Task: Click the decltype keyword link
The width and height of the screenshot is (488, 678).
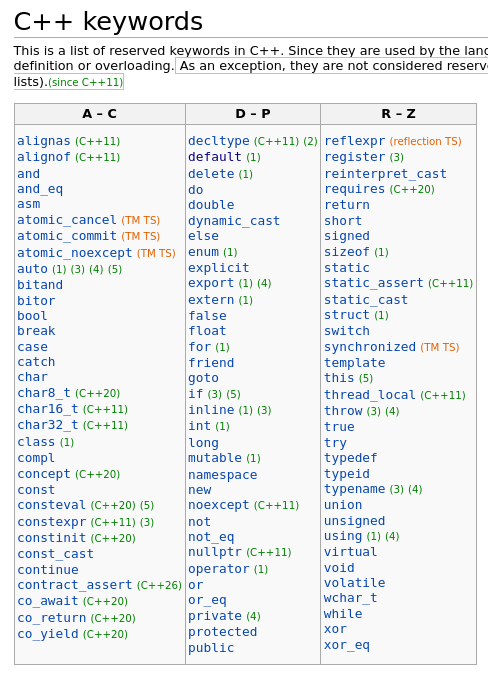Action: click(x=219, y=141)
